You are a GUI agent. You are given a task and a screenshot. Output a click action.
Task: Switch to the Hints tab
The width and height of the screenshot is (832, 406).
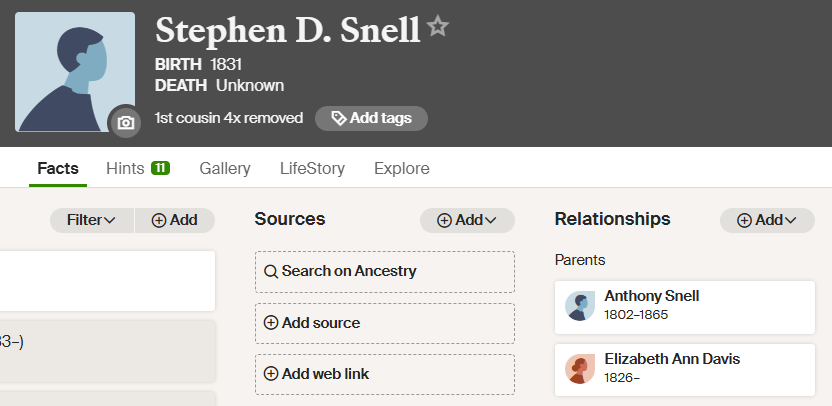pyautogui.click(x=137, y=168)
